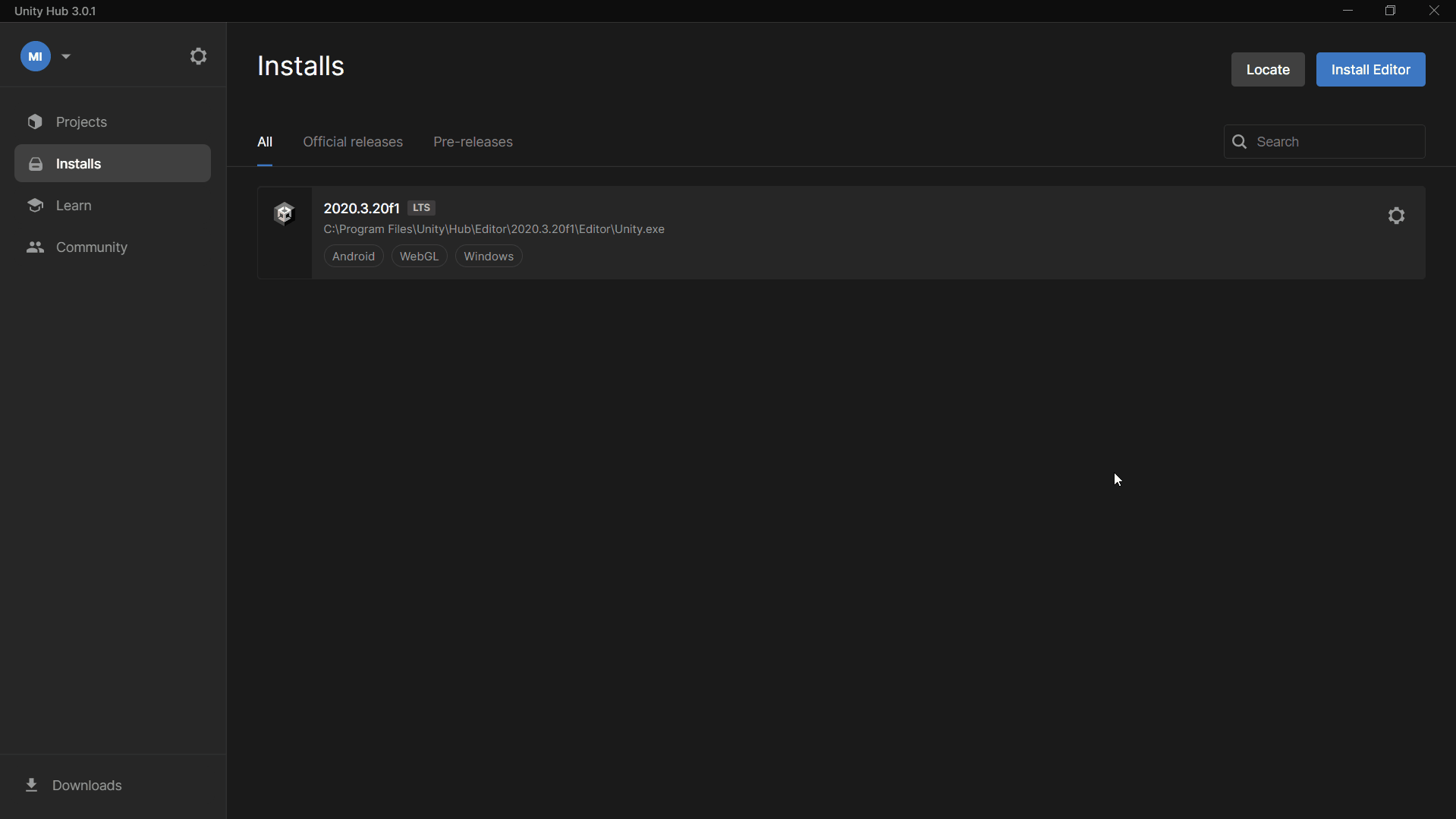Go to the Community section
The height and width of the screenshot is (819, 1456).
91,247
